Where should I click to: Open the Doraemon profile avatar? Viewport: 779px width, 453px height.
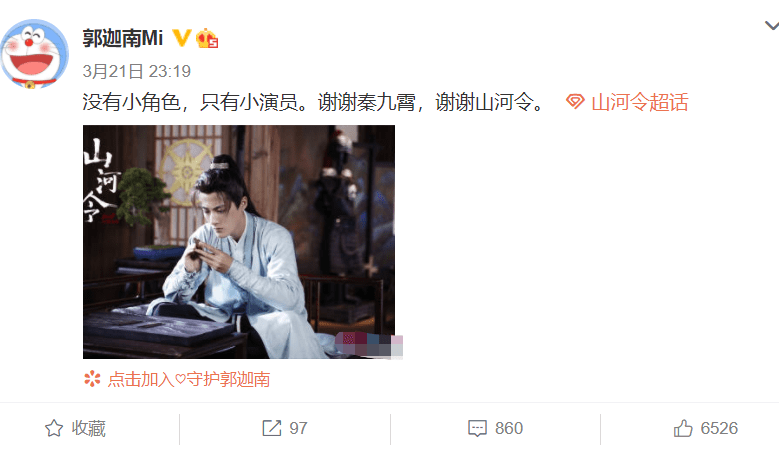(34, 54)
